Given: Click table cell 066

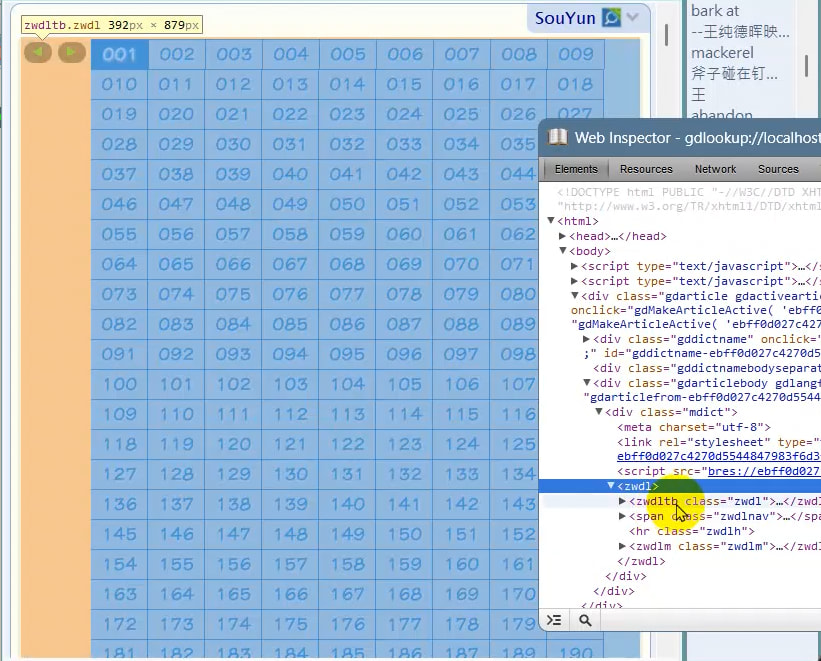Looking at the screenshot, I should coord(233,264).
